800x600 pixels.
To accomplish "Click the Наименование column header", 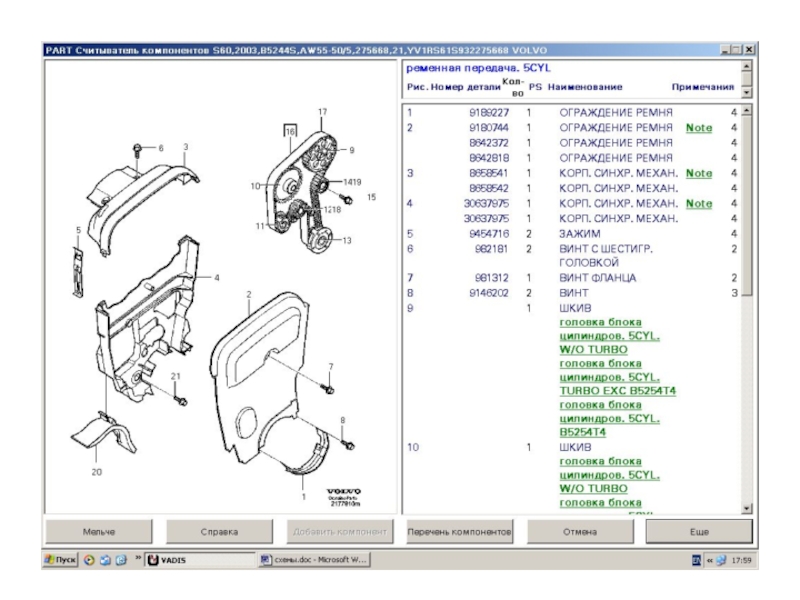I will tap(585, 87).
